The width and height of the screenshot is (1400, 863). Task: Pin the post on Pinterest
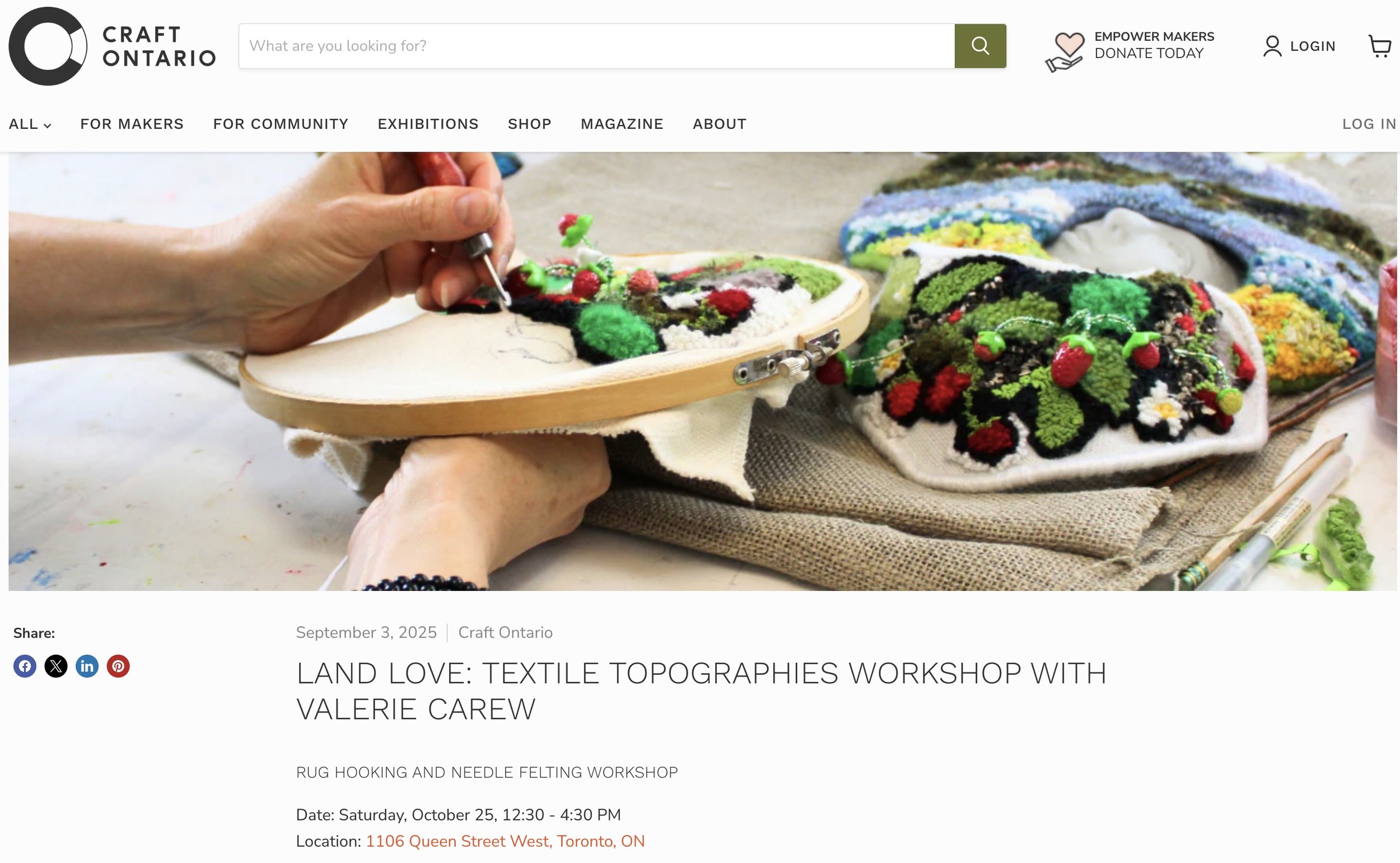[118, 666]
